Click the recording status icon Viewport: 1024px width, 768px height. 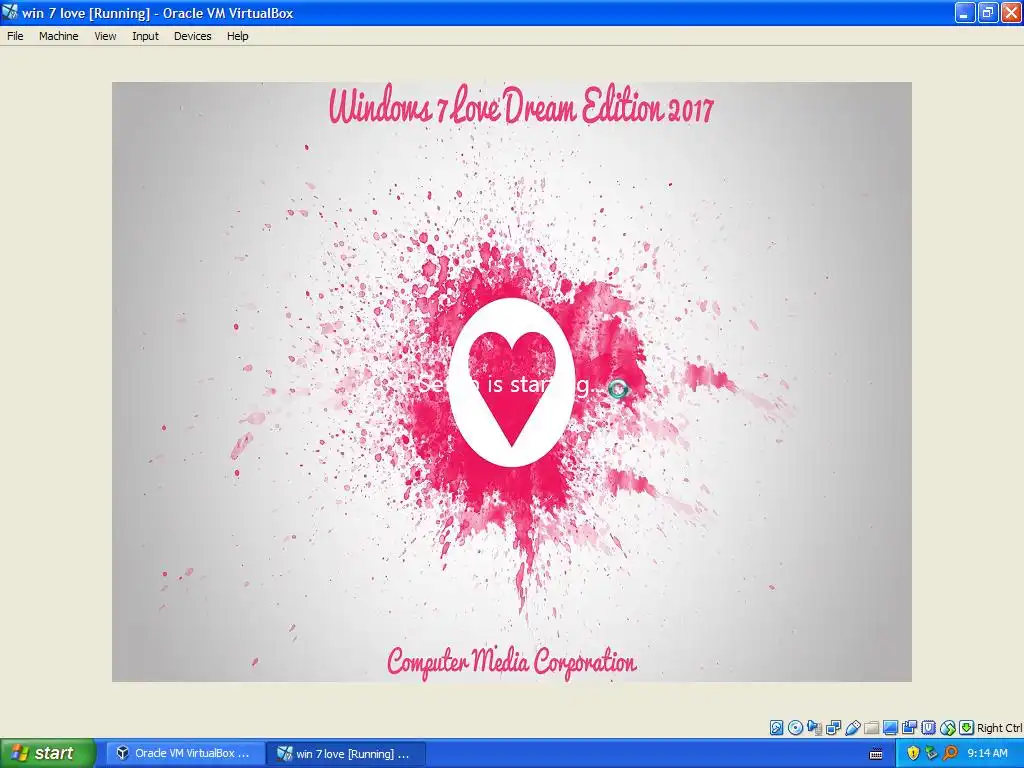909,728
